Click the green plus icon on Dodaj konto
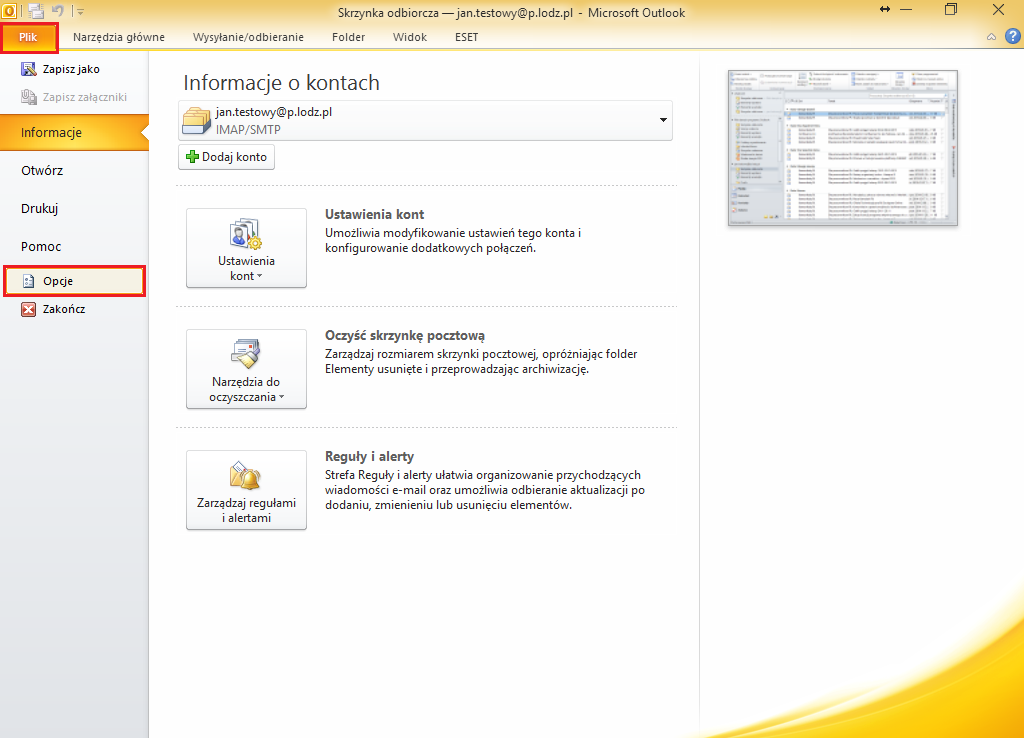The image size is (1024, 738). [192, 157]
